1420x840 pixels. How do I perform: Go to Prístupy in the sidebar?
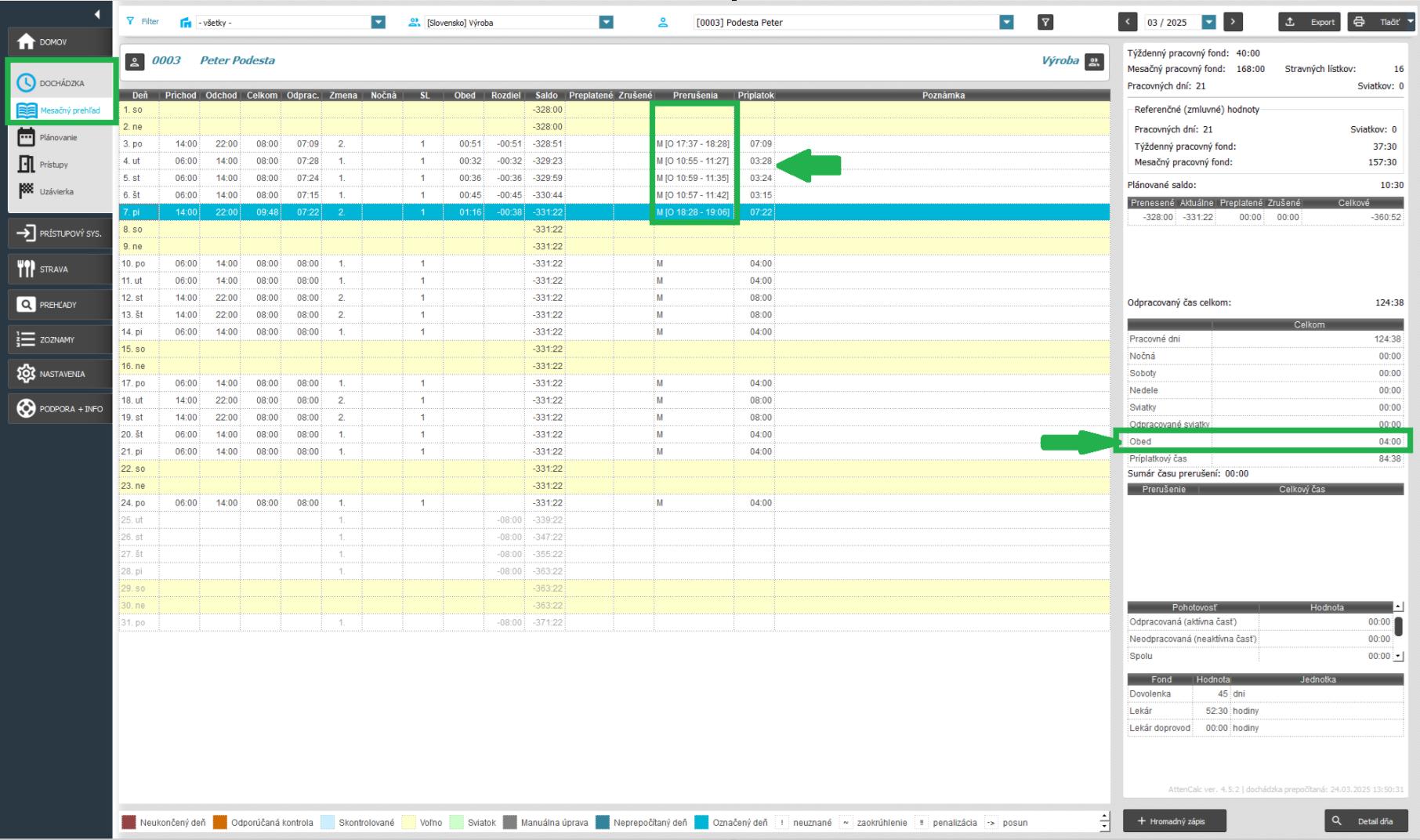click(x=53, y=165)
